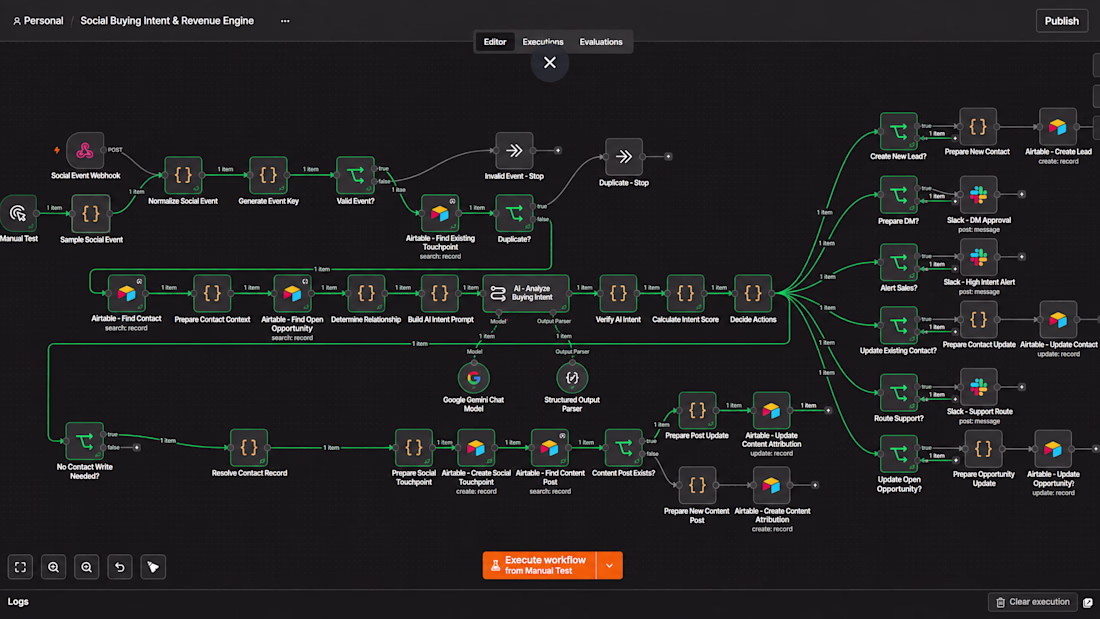The image size is (1100, 619).
Task: Open Airtable - Find Existing Touchpoint node
Action: tap(440, 213)
